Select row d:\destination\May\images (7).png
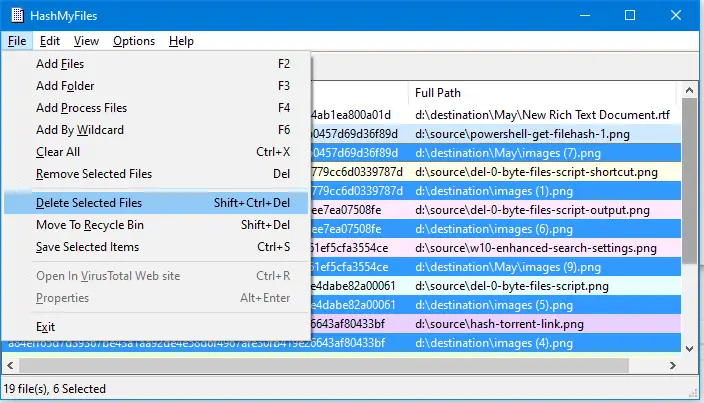This screenshot has width=704, height=403. pos(496,153)
